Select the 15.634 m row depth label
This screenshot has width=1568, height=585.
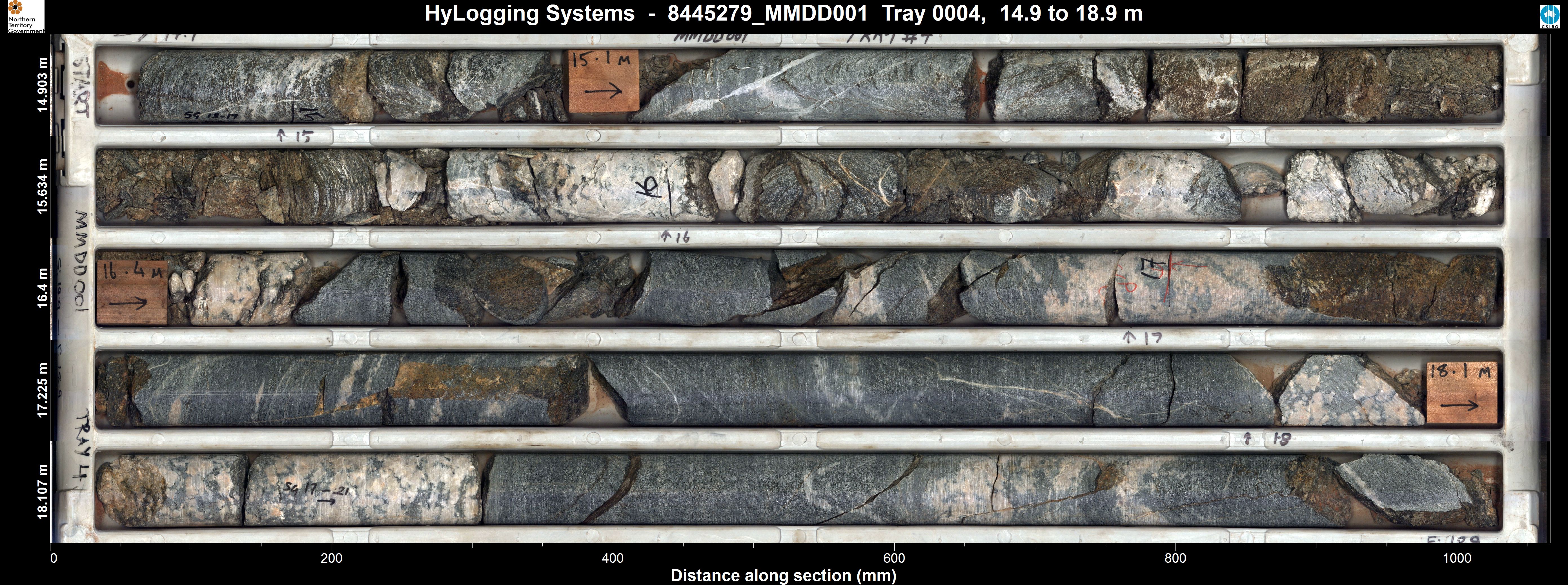click(42, 186)
